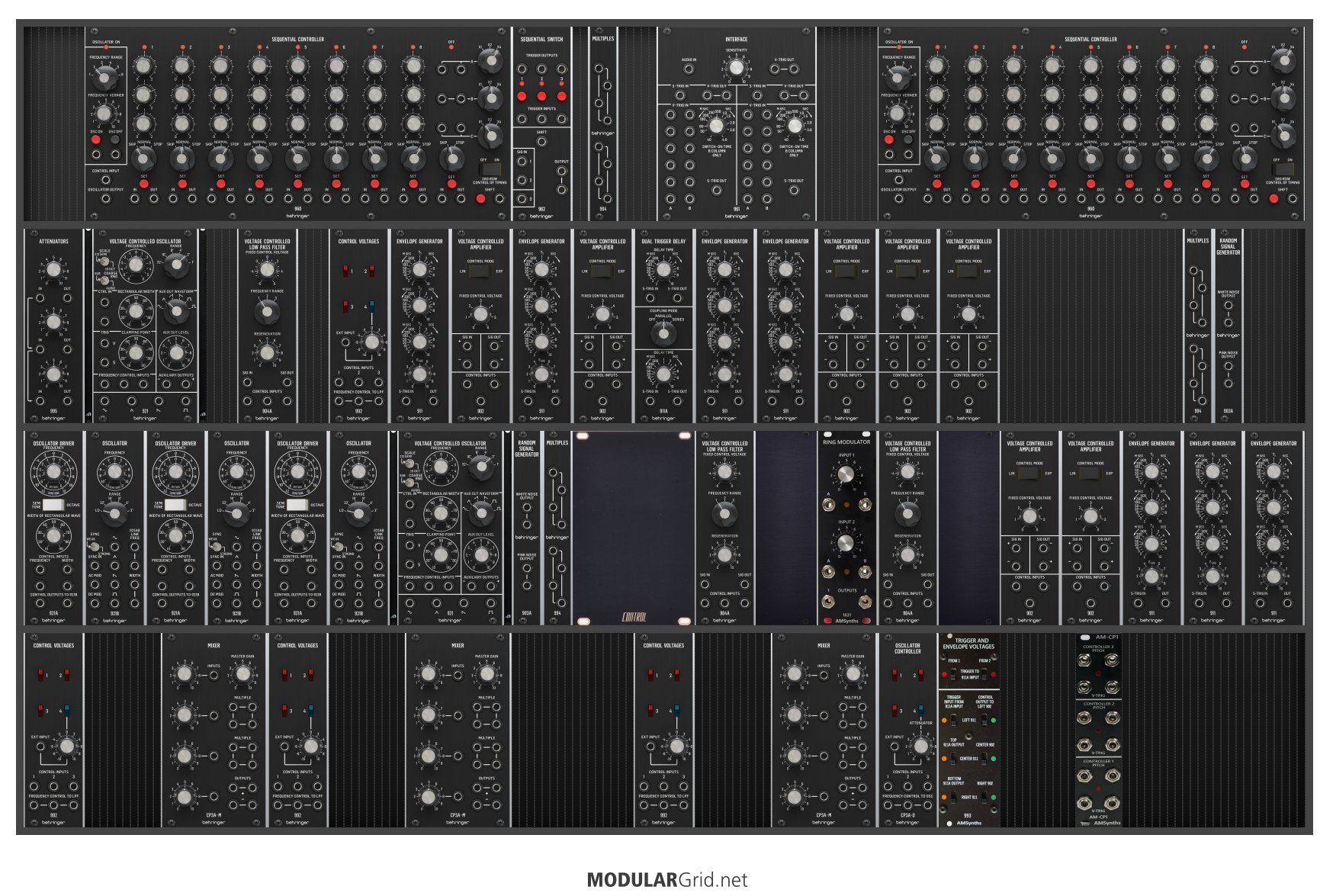Screen dimensions: 1336x896
Task: Click square wave output on second-row oscillator
Action: pos(186,401)
